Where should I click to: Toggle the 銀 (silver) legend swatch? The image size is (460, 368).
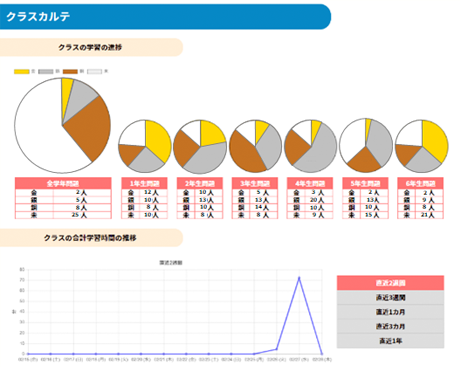(x=46, y=71)
